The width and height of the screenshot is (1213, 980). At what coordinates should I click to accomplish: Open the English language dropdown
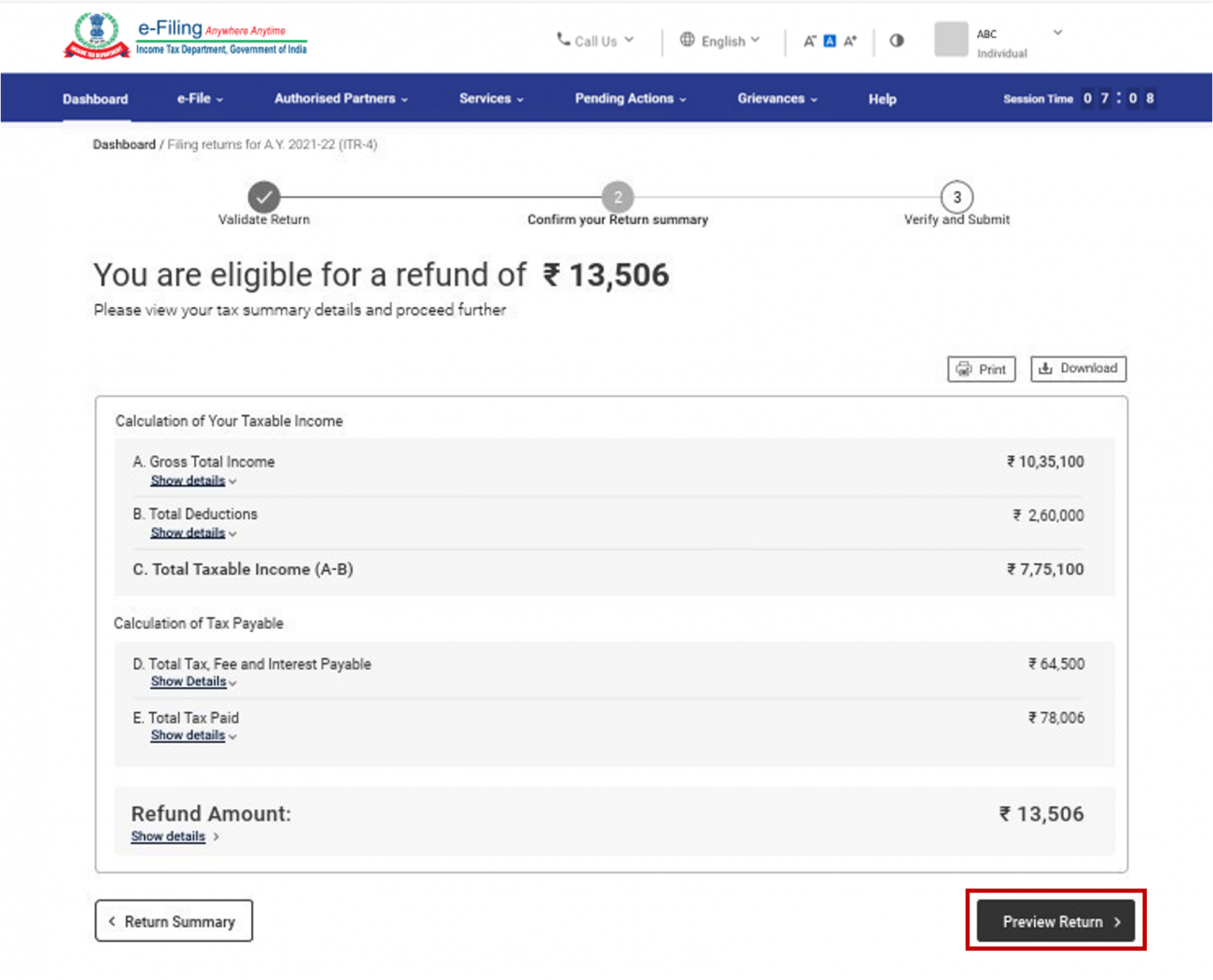[723, 40]
